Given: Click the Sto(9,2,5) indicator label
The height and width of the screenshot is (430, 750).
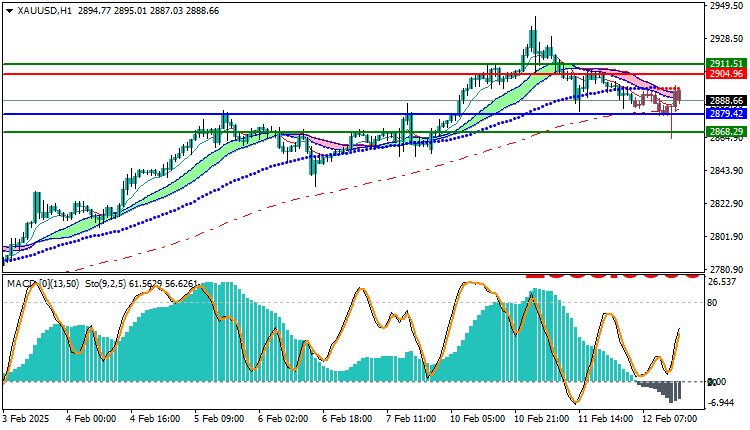Looking at the screenshot, I should click(106, 284).
